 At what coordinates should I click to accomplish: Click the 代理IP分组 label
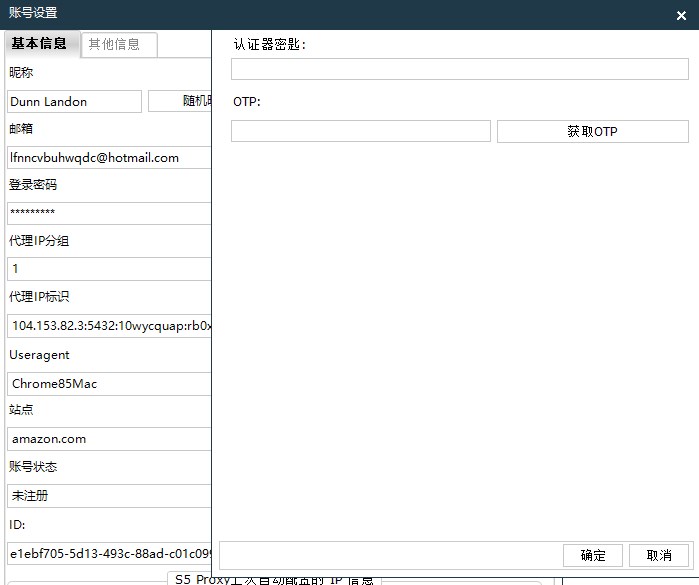tap(39, 241)
